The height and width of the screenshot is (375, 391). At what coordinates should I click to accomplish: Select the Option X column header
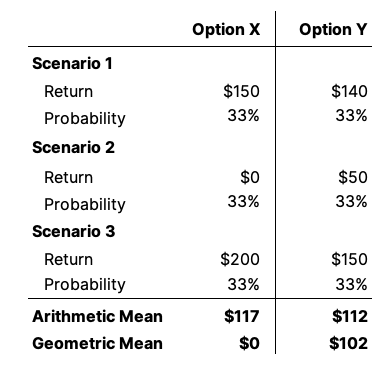click(226, 30)
